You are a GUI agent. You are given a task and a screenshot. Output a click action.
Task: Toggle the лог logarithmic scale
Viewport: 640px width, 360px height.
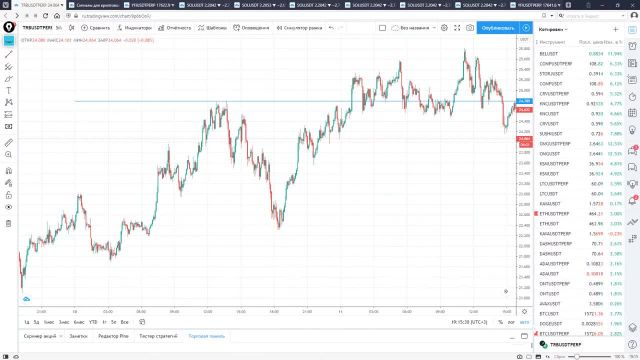tap(511, 322)
